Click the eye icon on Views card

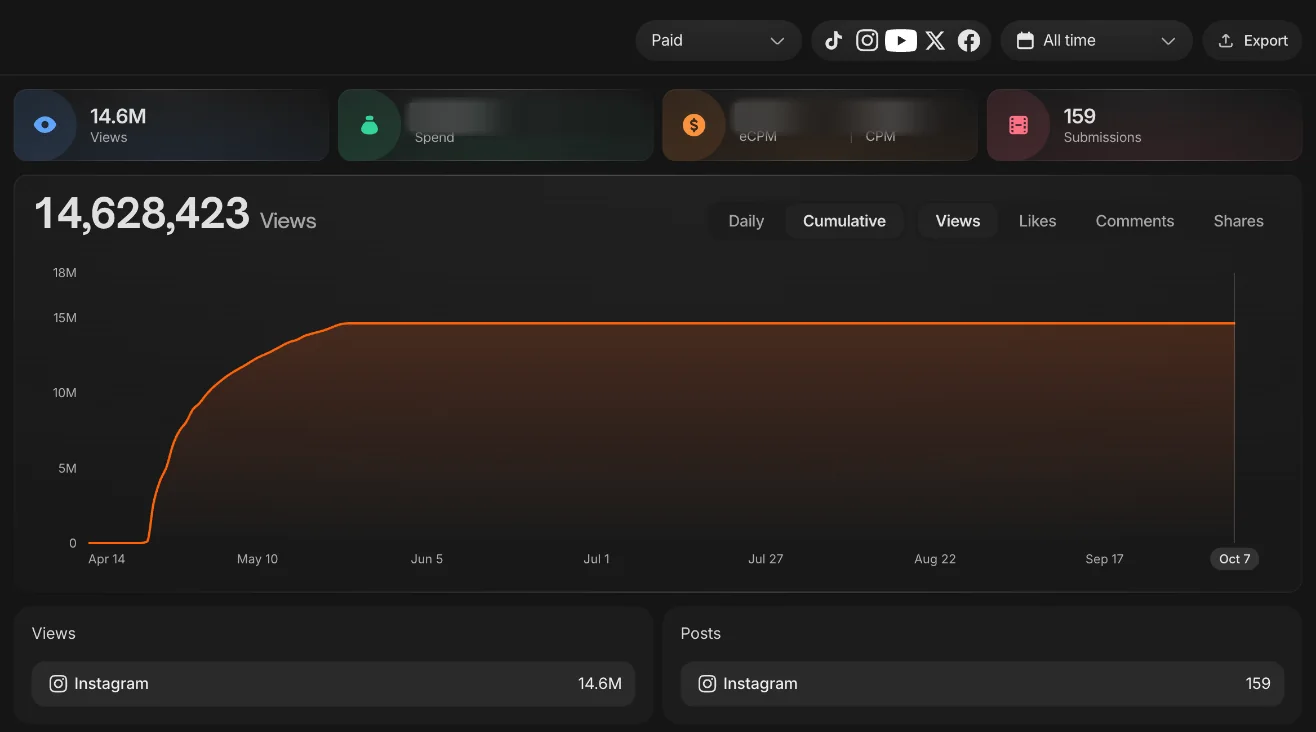tap(45, 125)
